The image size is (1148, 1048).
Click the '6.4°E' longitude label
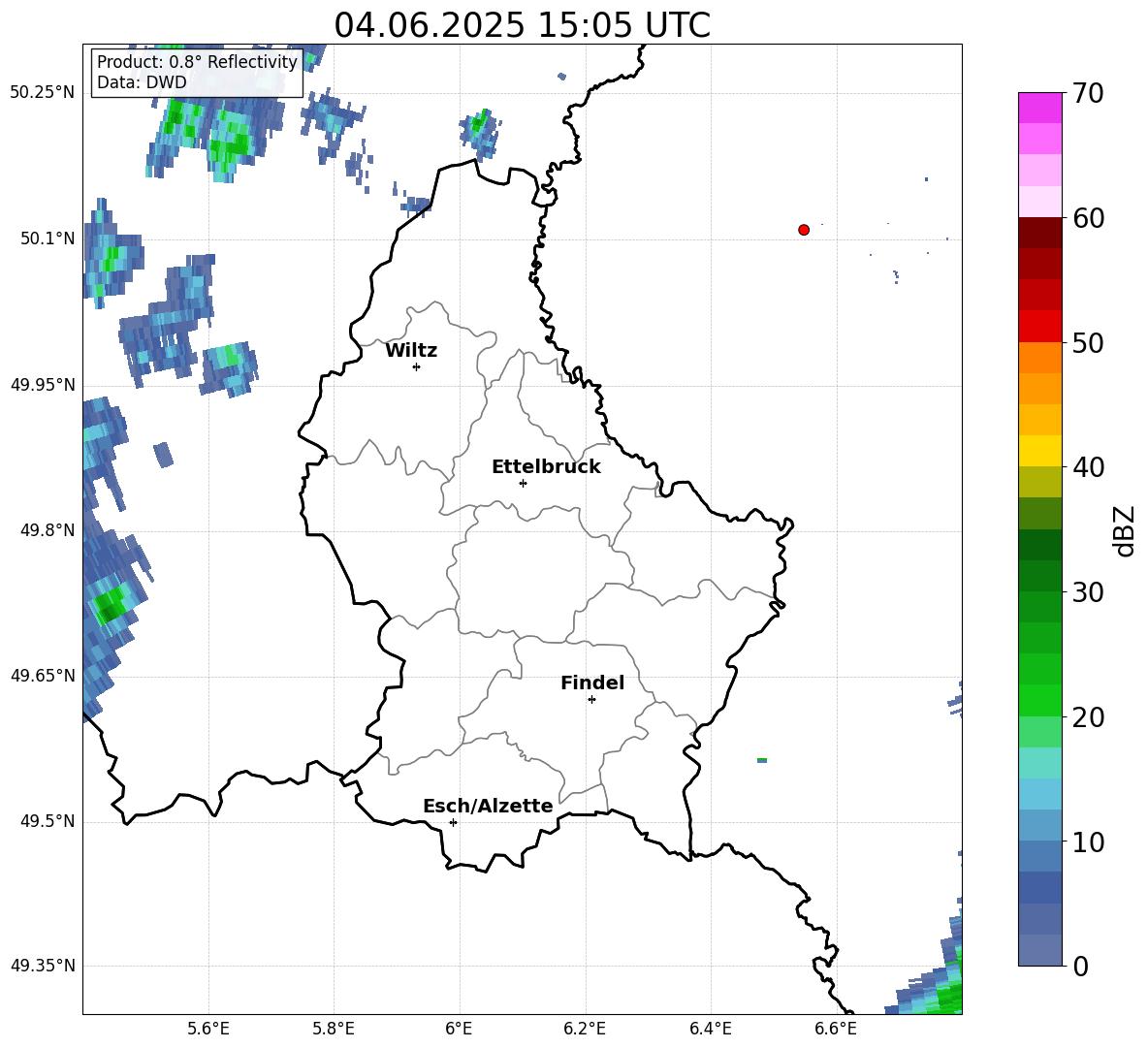click(x=710, y=1029)
